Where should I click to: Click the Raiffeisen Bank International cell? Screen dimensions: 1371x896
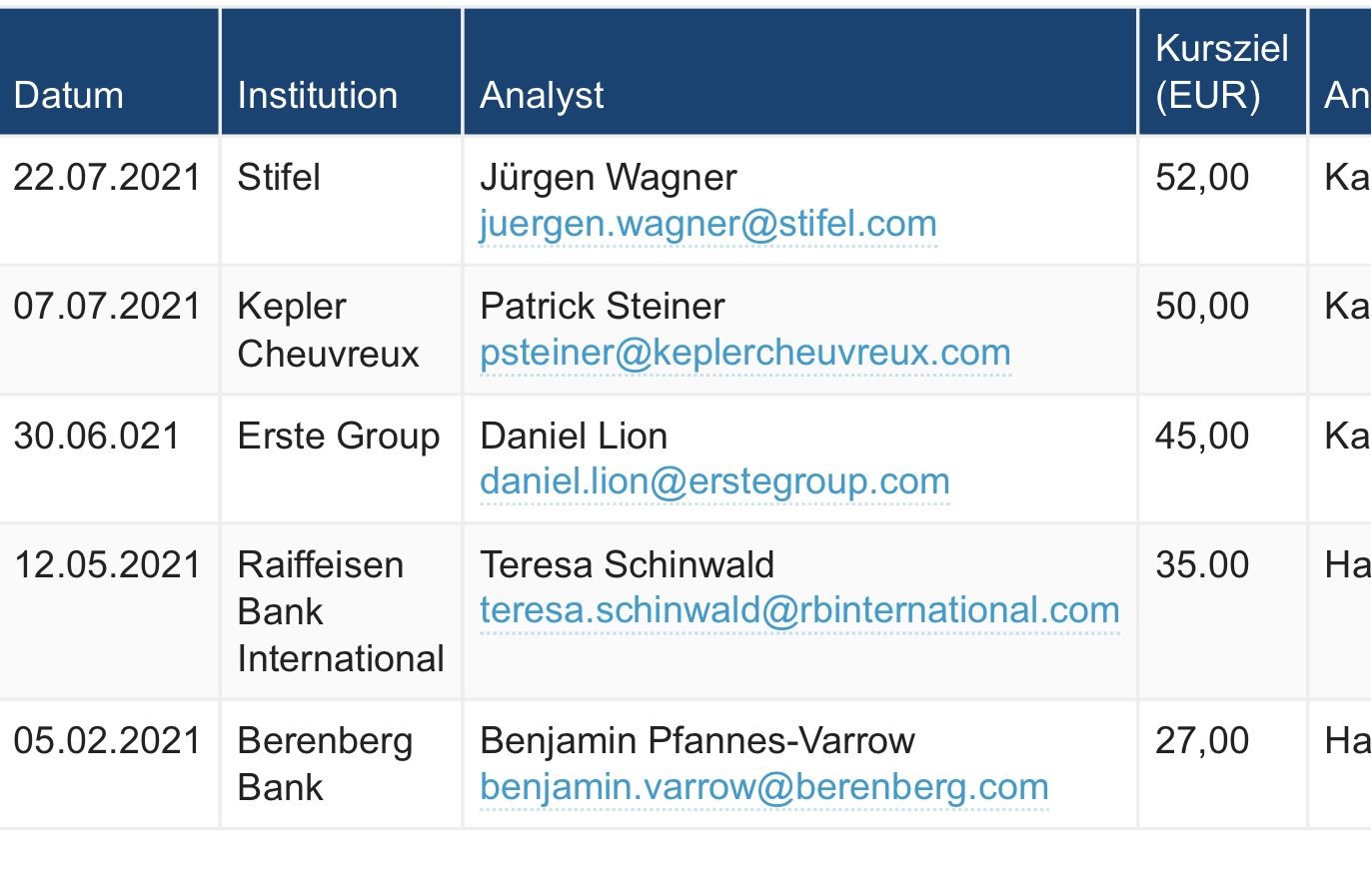pos(340,611)
